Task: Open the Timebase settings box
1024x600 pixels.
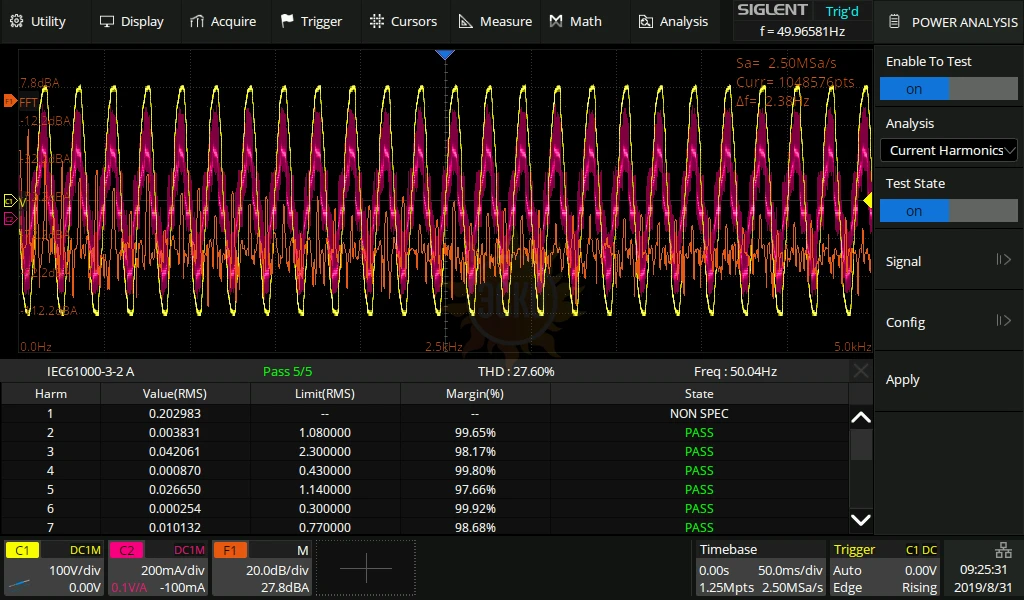Action: coord(760,569)
